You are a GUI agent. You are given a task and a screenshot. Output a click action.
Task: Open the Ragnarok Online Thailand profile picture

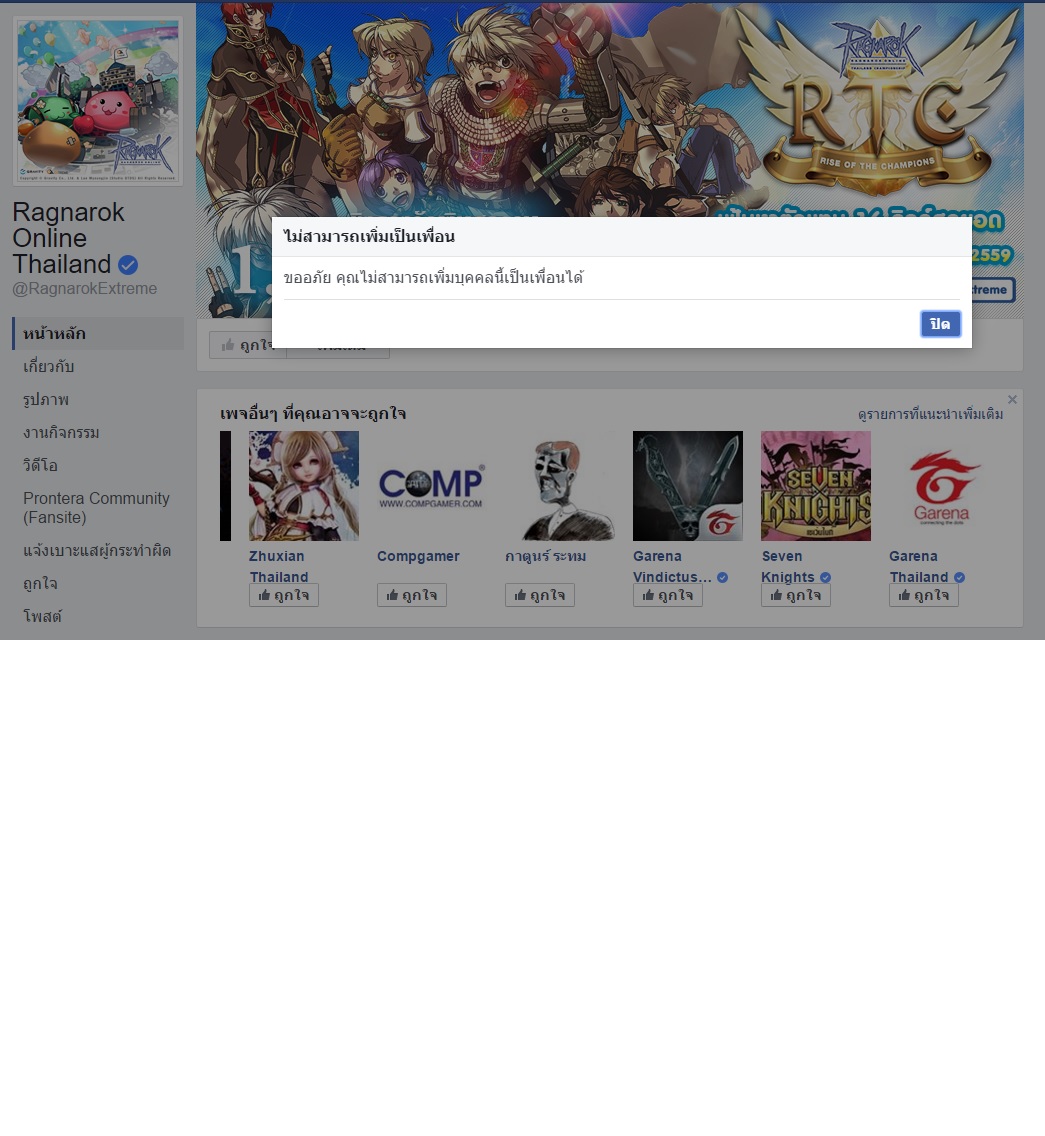coord(99,101)
